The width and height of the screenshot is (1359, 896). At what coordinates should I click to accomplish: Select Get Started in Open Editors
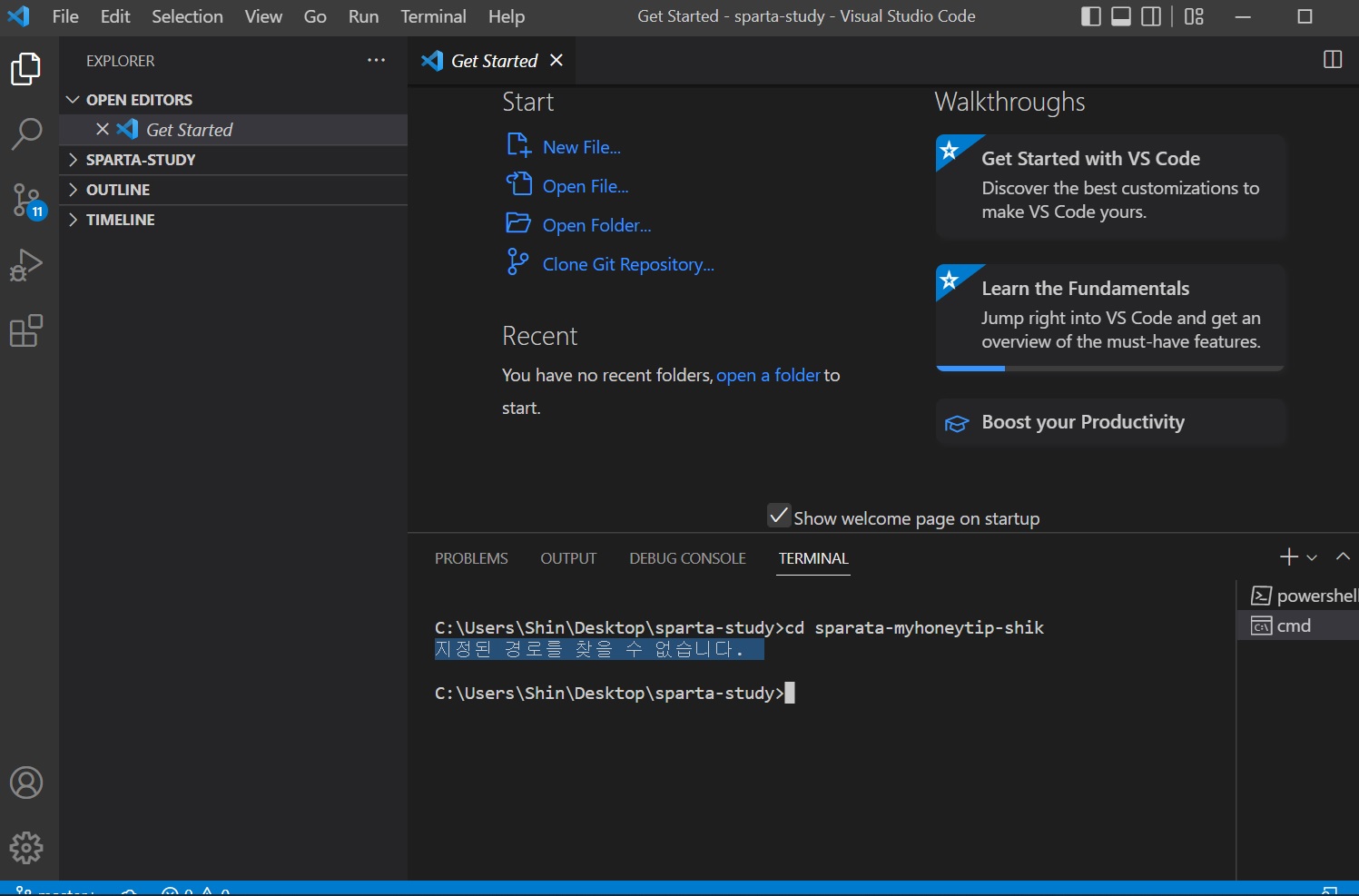tap(233, 130)
